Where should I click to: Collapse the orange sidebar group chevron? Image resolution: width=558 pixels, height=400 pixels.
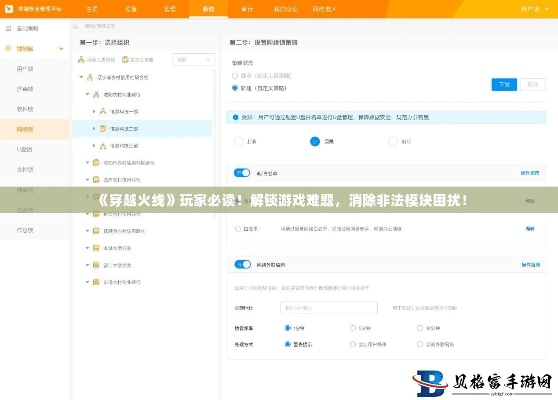(x=61, y=49)
